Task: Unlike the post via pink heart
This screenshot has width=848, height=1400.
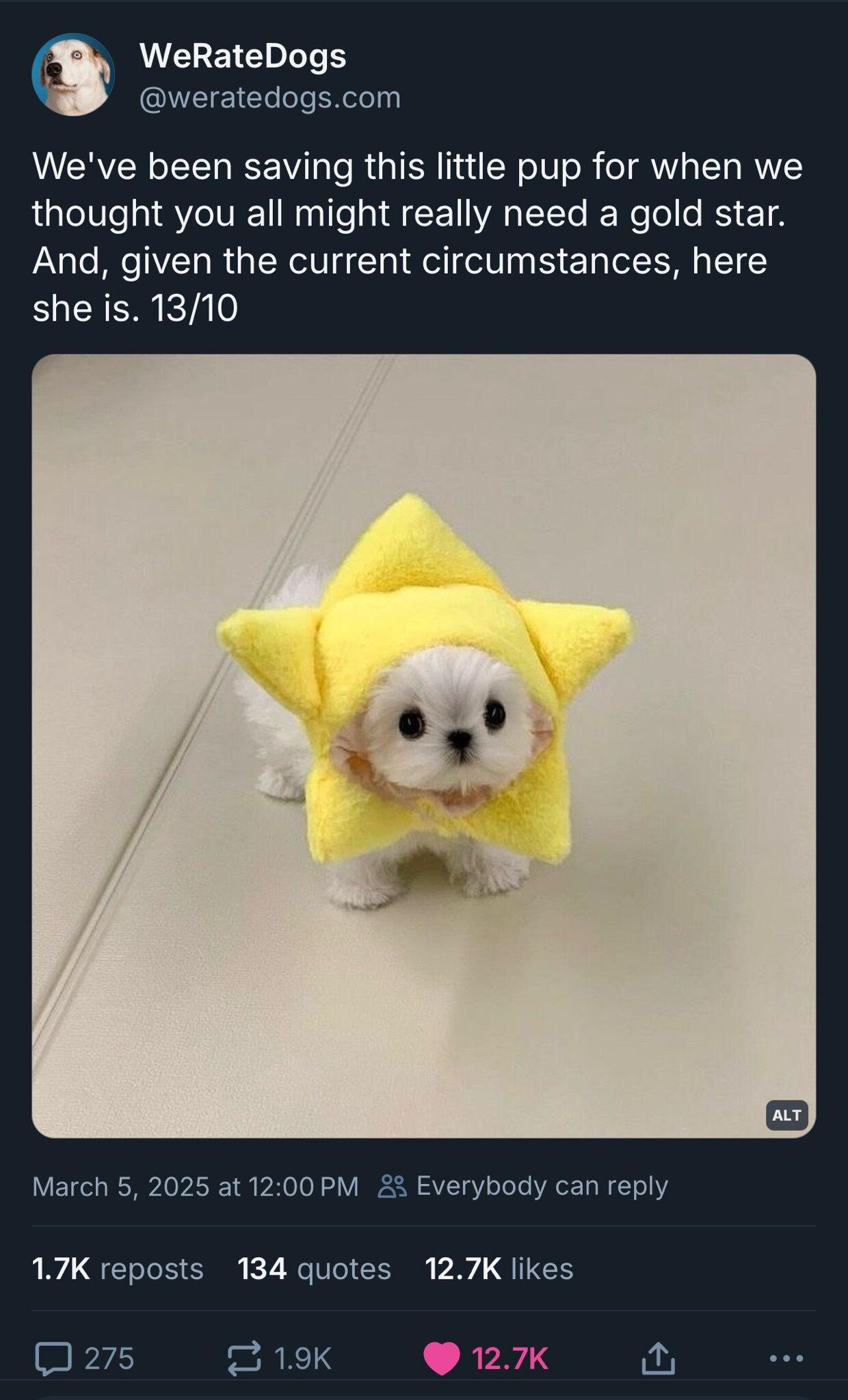Action: (x=441, y=1358)
